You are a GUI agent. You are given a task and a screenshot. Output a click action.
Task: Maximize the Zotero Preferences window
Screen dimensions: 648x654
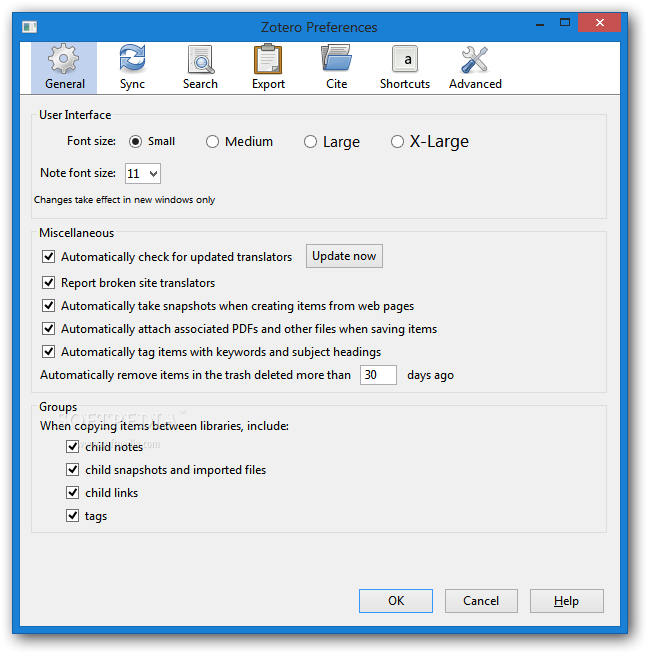click(565, 23)
